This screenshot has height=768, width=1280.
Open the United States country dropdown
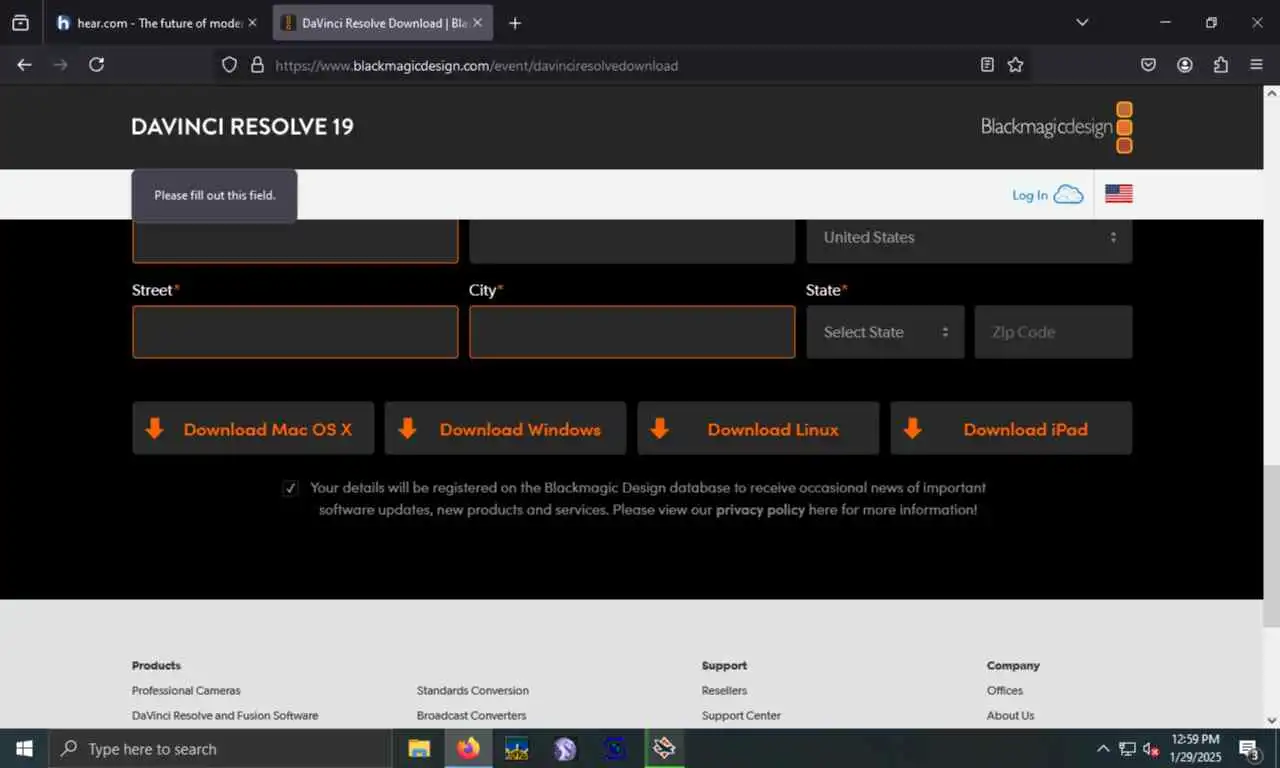point(969,238)
